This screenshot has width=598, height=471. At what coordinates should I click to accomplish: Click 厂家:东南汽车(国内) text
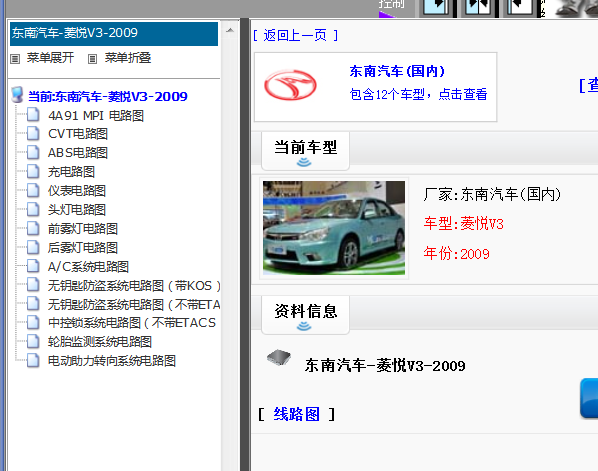pyautogui.click(x=492, y=195)
